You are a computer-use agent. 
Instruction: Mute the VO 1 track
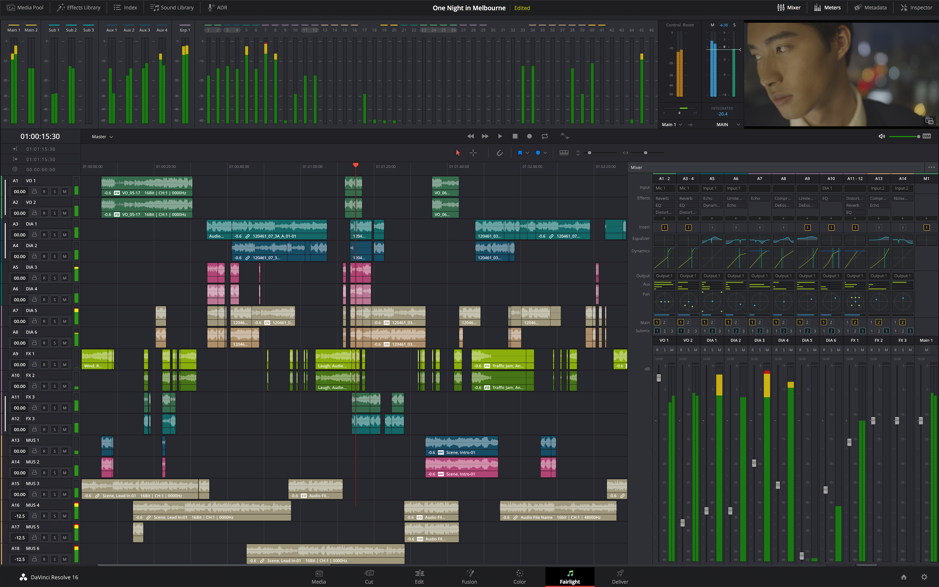pyautogui.click(x=64, y=192)
